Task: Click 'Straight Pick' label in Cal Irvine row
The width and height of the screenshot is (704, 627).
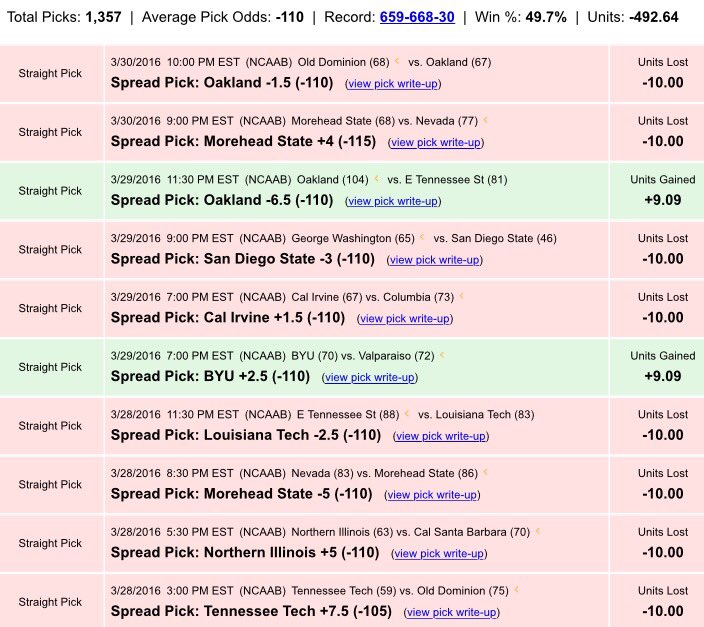Action: [x=50, y=309]
